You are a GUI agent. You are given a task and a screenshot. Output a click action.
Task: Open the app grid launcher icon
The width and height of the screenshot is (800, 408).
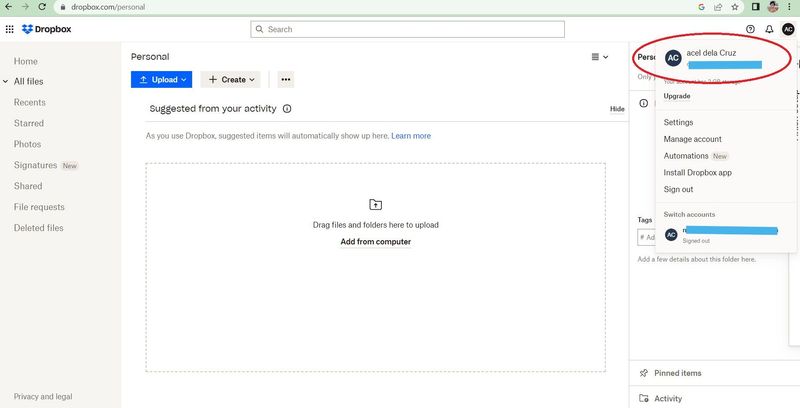pos(9,29)
